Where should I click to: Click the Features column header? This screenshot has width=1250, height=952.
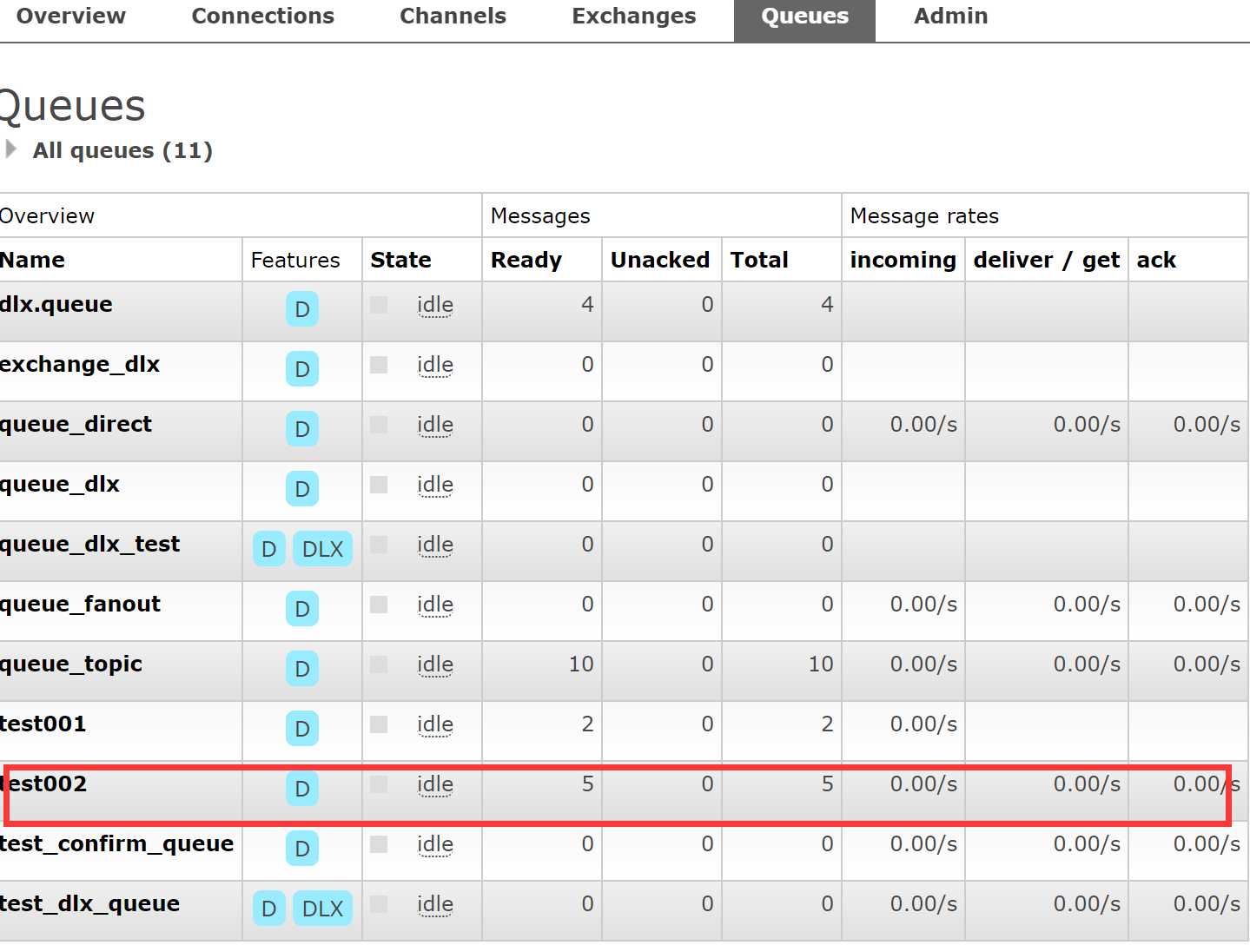295,260
